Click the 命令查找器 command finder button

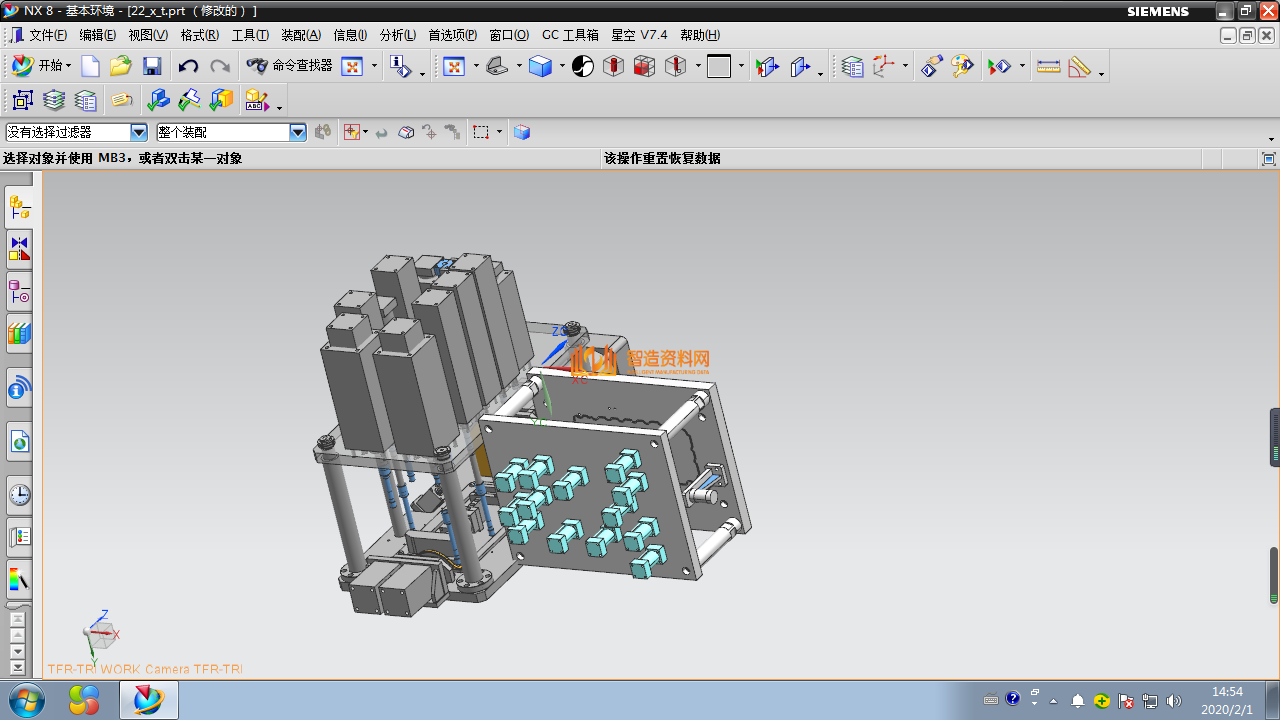point(290,67)
